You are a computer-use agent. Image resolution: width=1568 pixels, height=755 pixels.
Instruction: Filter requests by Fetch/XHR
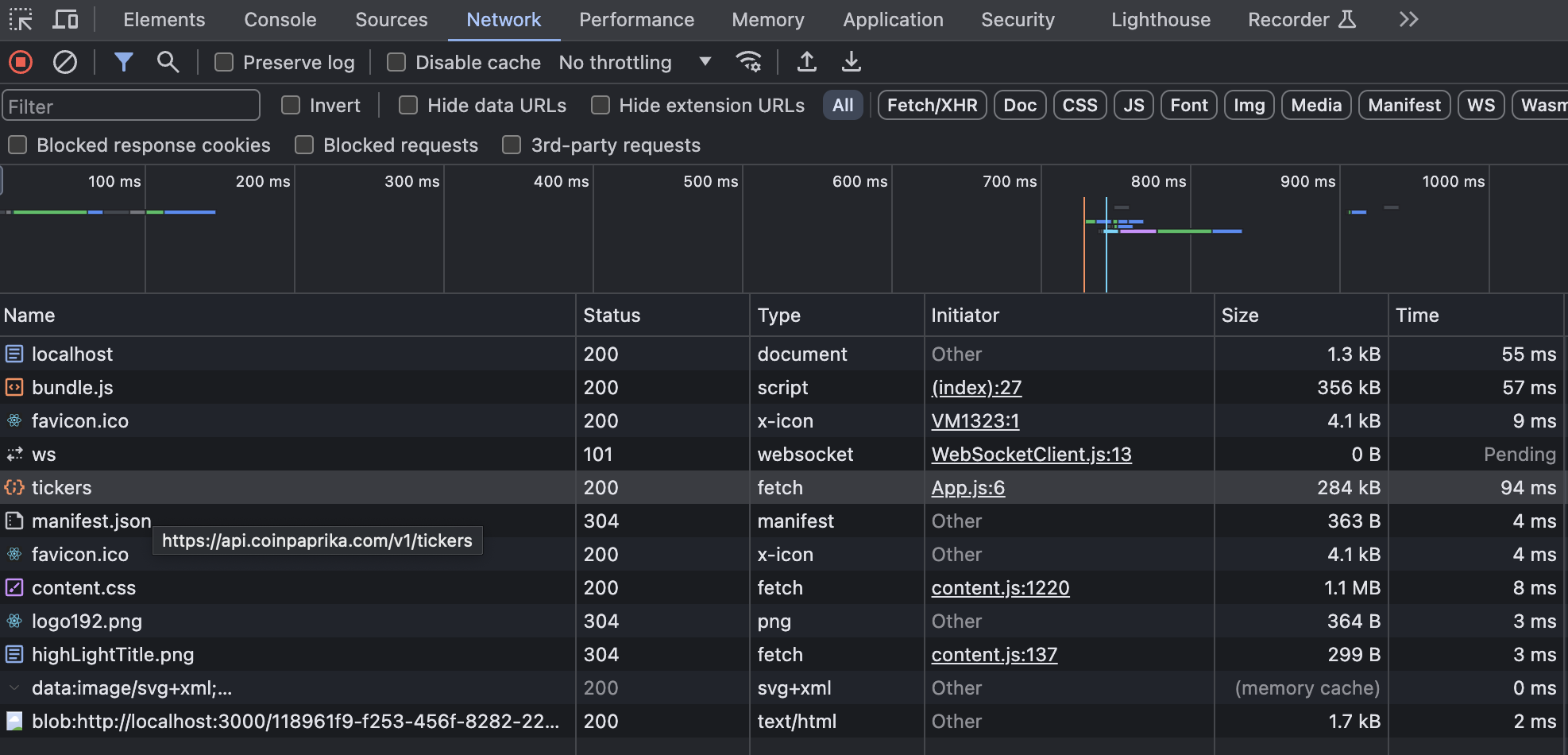coord(933,105)
